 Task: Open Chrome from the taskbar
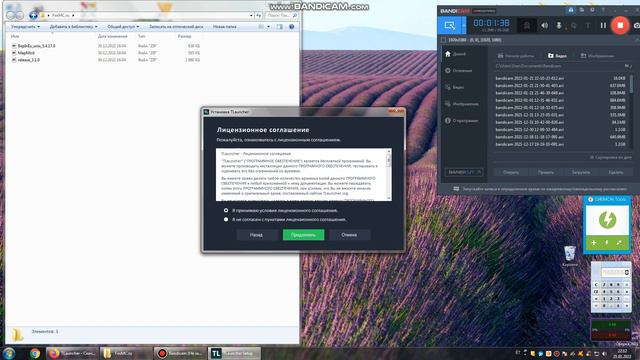click(x=35, y=353)
